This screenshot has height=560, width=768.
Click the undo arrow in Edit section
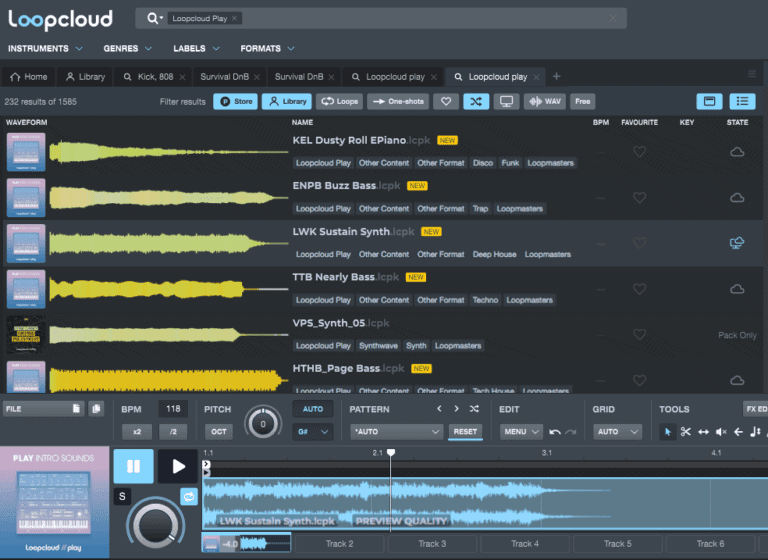click(x=555, y=432)
